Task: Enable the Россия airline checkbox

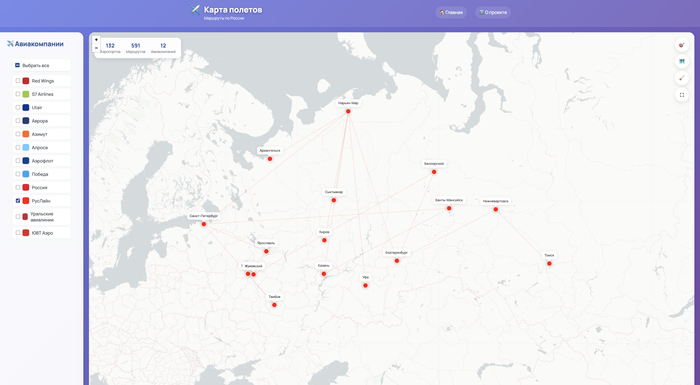Action: click(18, 187)
